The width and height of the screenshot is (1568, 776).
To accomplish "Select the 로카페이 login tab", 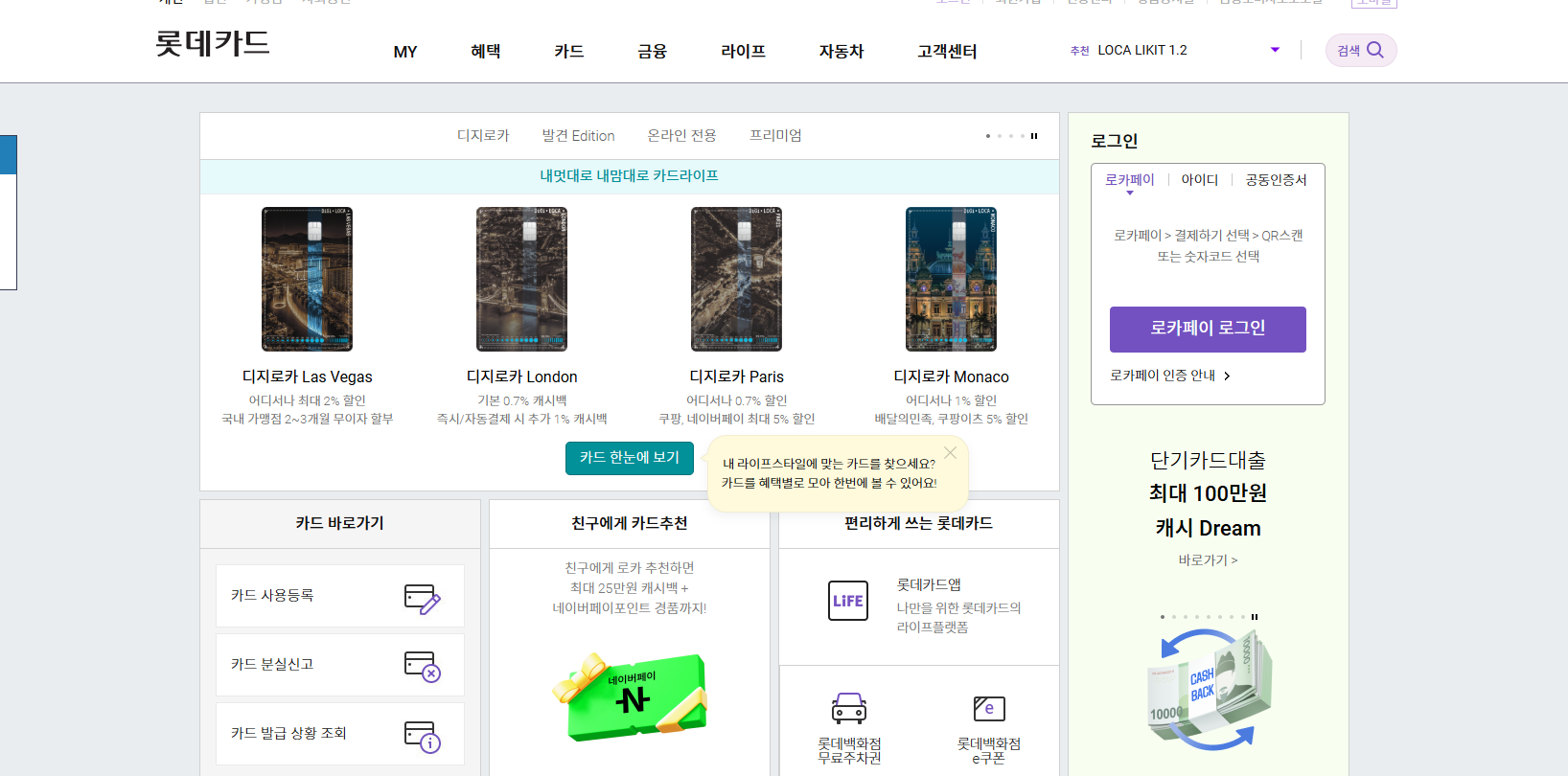I will tap(1130, 180).
